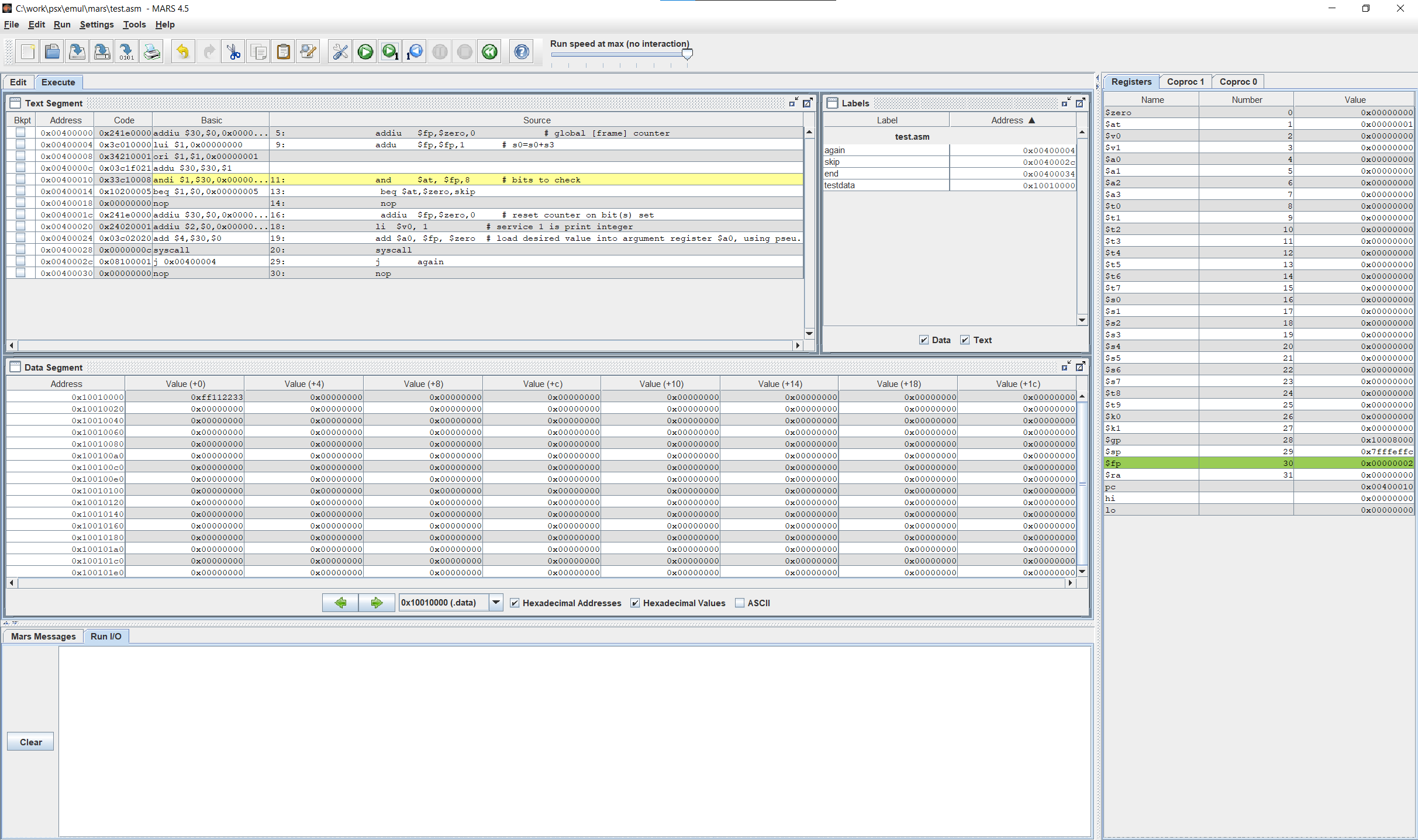Open the Help icon

pos(521,52)
